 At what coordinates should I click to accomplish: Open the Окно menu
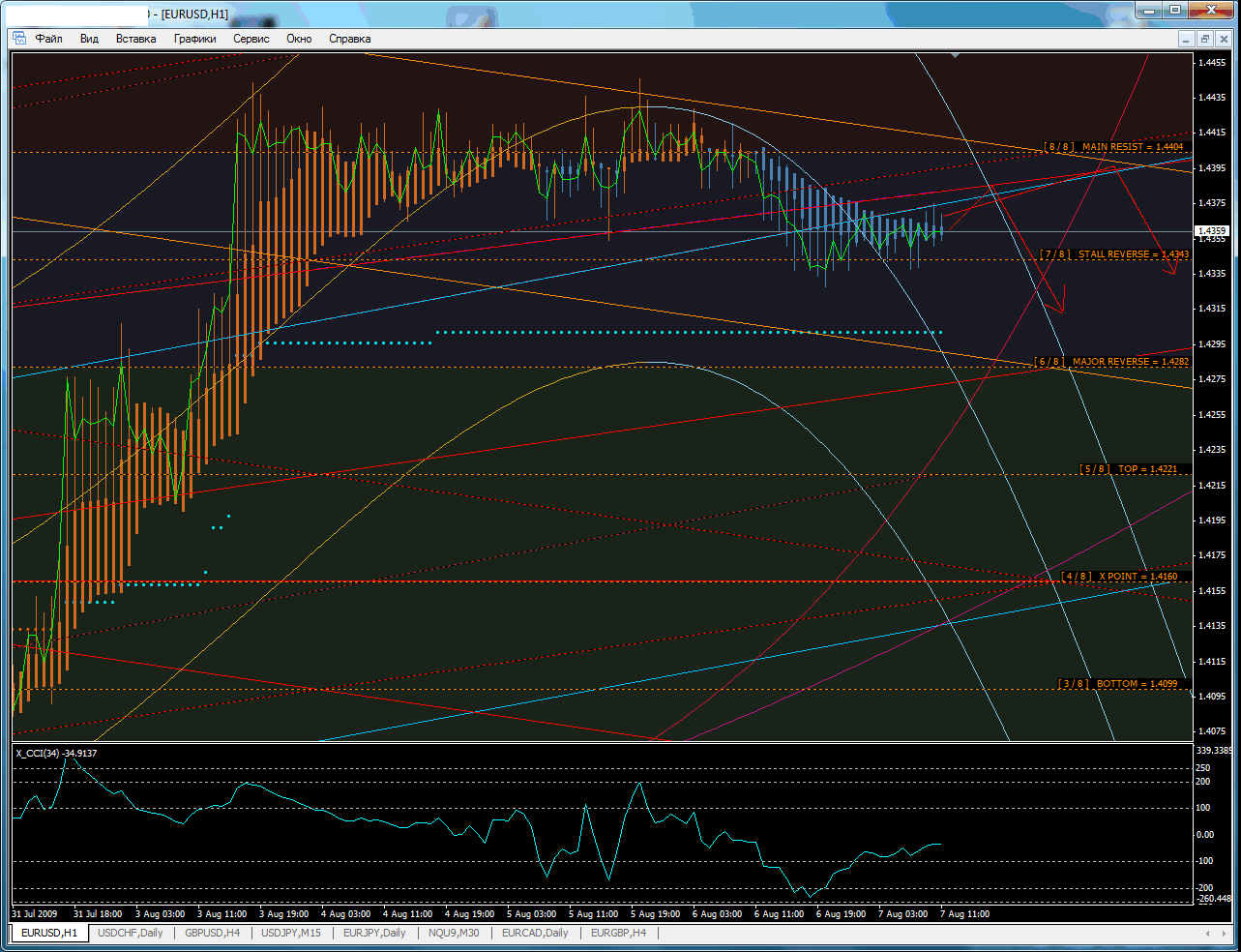pyautogui.click(x=299, y=39)
